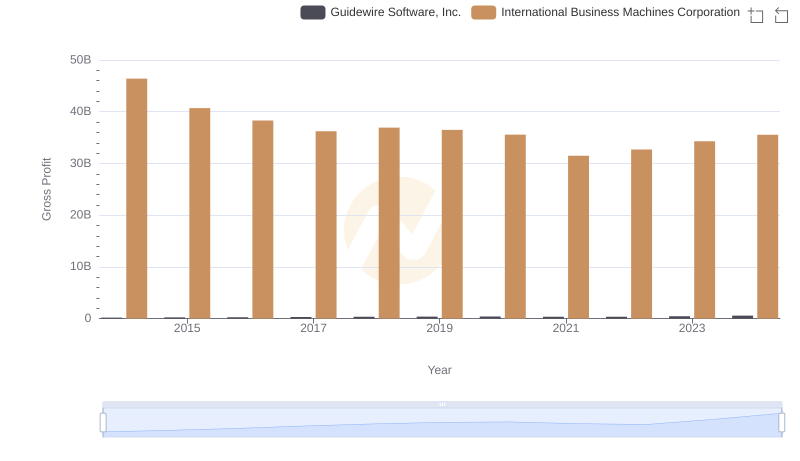Click the 50B y-axis label

(x=81, y=60)
